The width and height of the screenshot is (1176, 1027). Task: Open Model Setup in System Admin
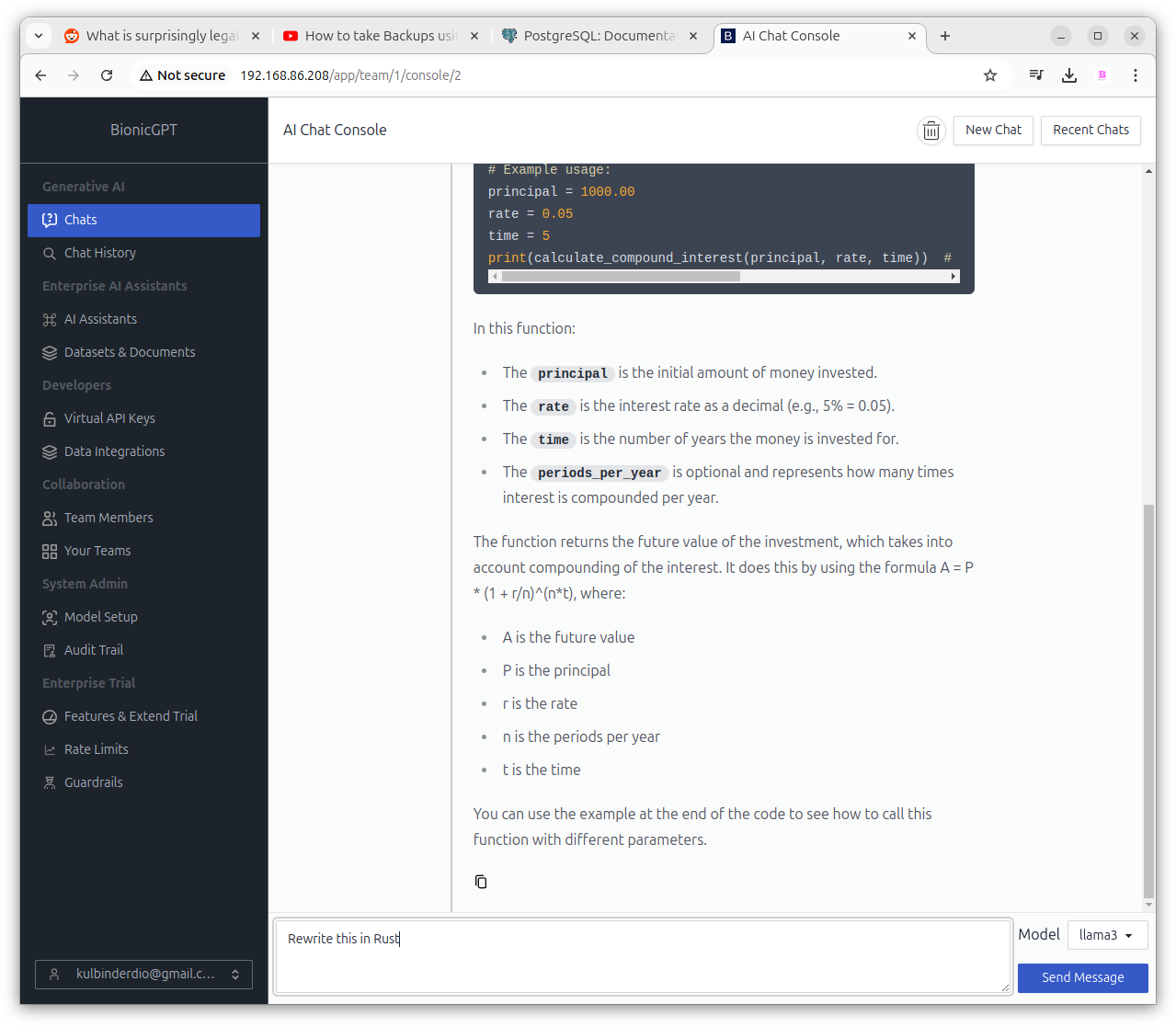click(100, 617)
